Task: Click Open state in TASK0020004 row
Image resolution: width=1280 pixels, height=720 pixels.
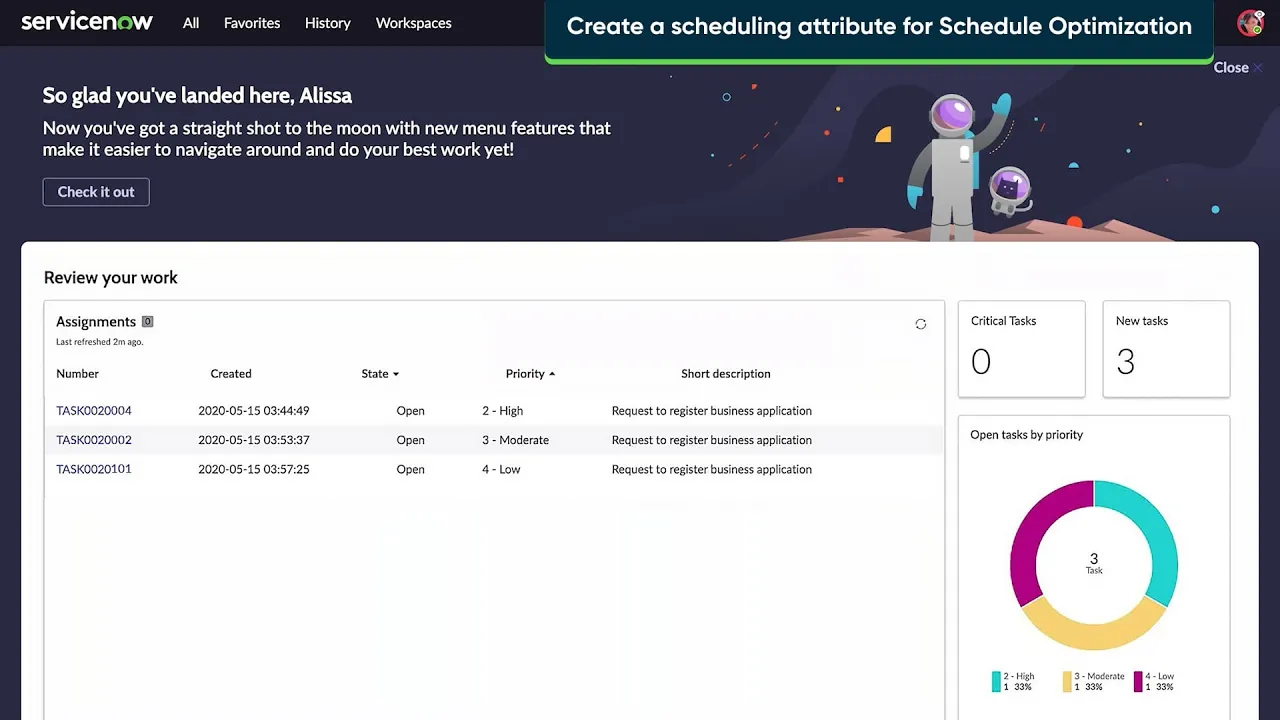Action: [x=410, y=411]
